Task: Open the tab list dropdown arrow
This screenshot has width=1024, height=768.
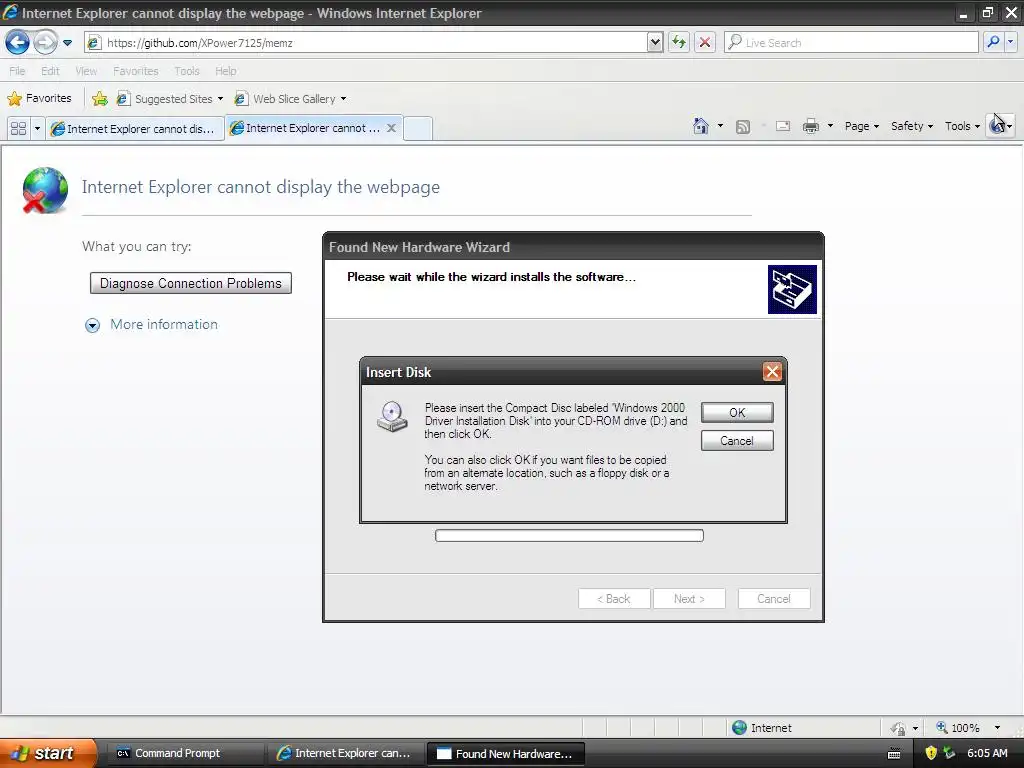Action: point(37,128)
